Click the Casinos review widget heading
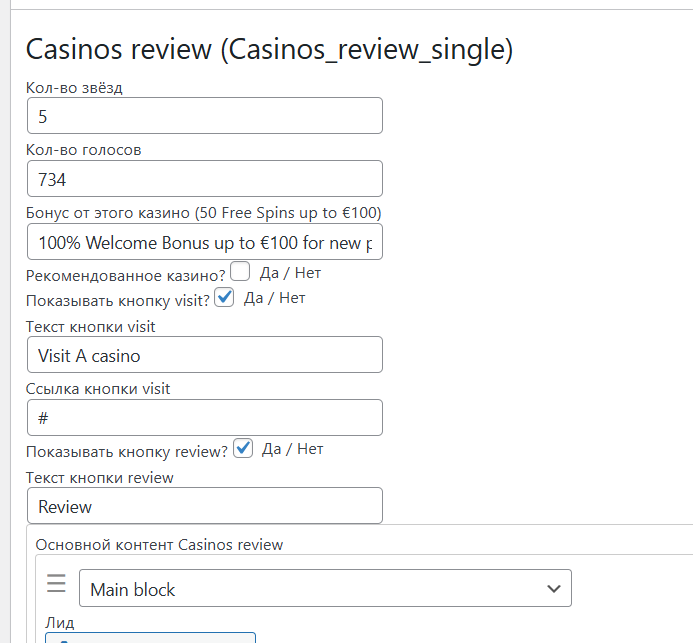 tap(269, 50)
